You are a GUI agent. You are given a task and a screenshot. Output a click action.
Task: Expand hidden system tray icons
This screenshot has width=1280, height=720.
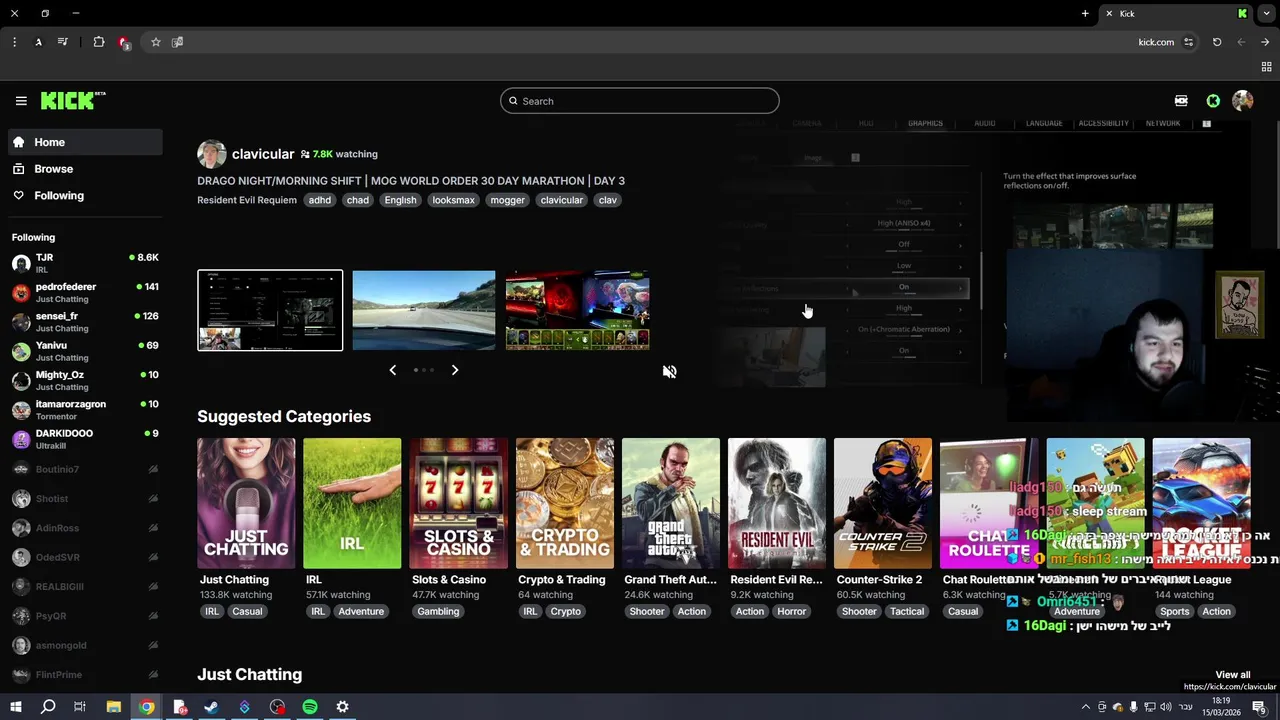[x=1086, y=707]
